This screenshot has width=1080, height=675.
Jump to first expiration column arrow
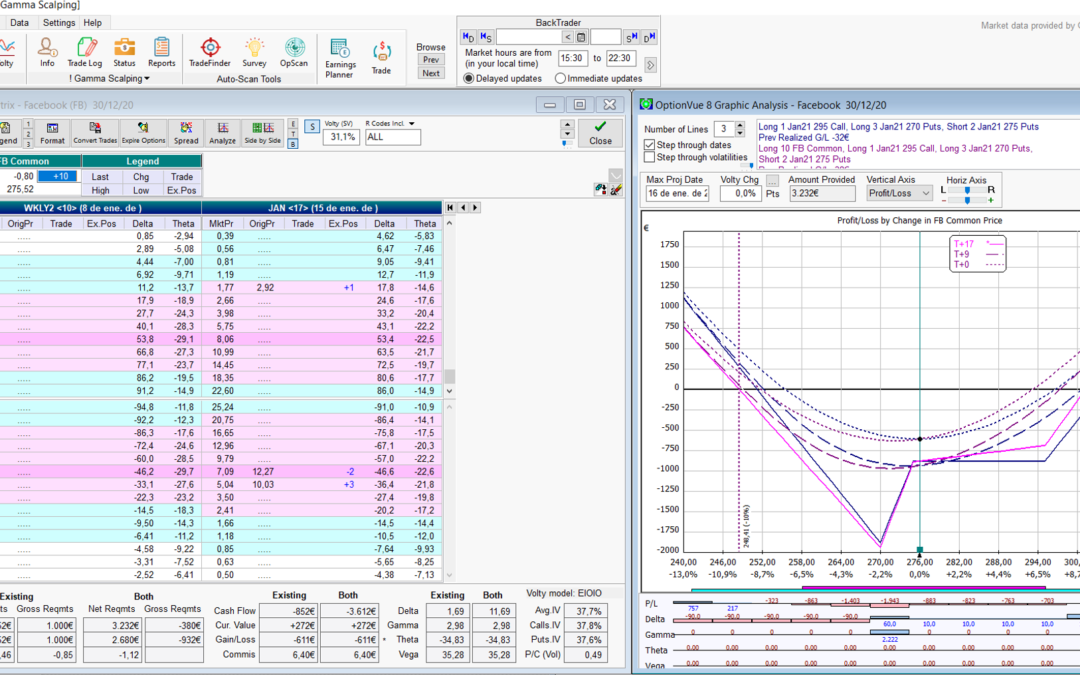click(450, 207)
